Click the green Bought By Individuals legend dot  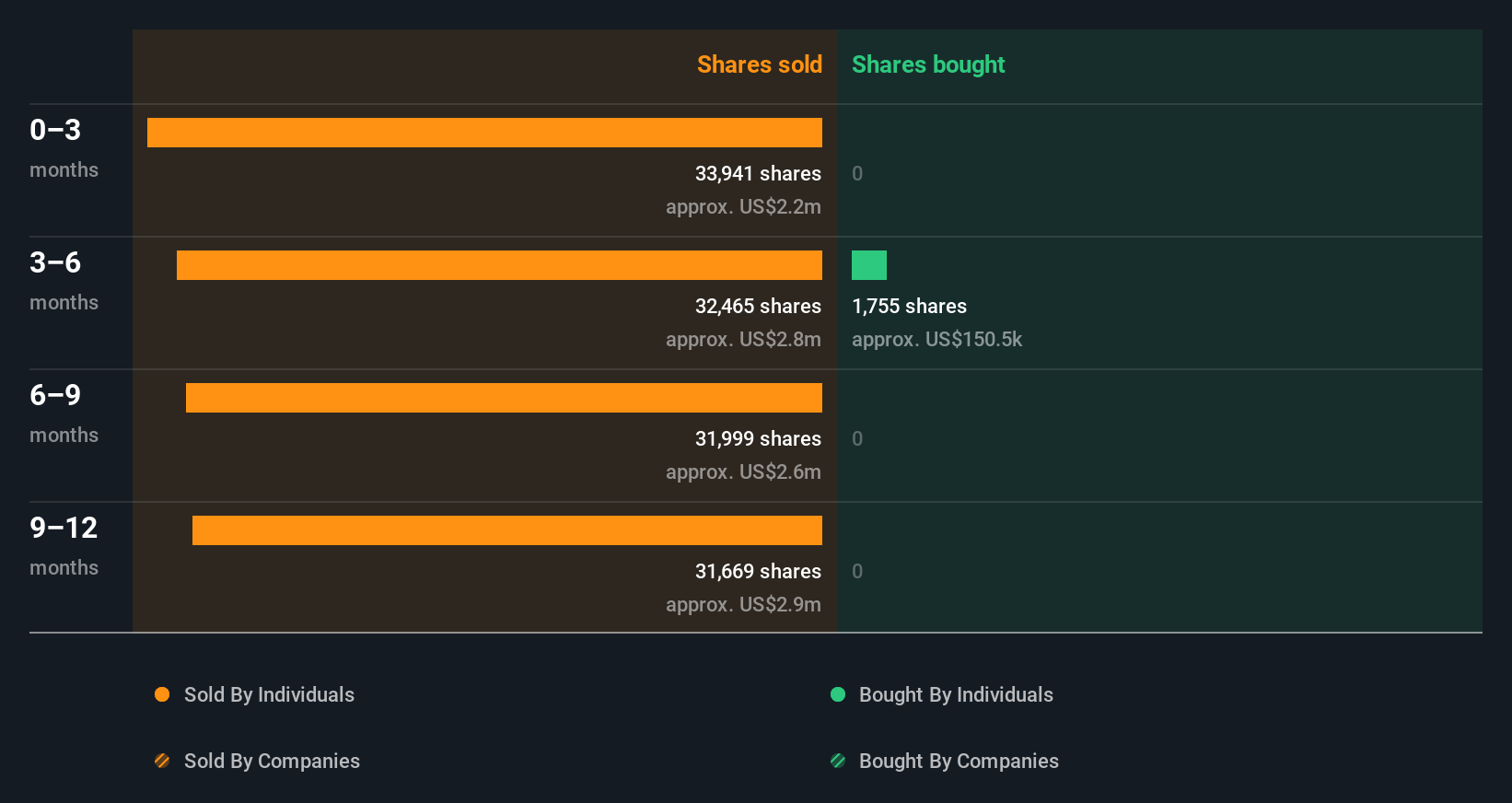pos(838,694)
